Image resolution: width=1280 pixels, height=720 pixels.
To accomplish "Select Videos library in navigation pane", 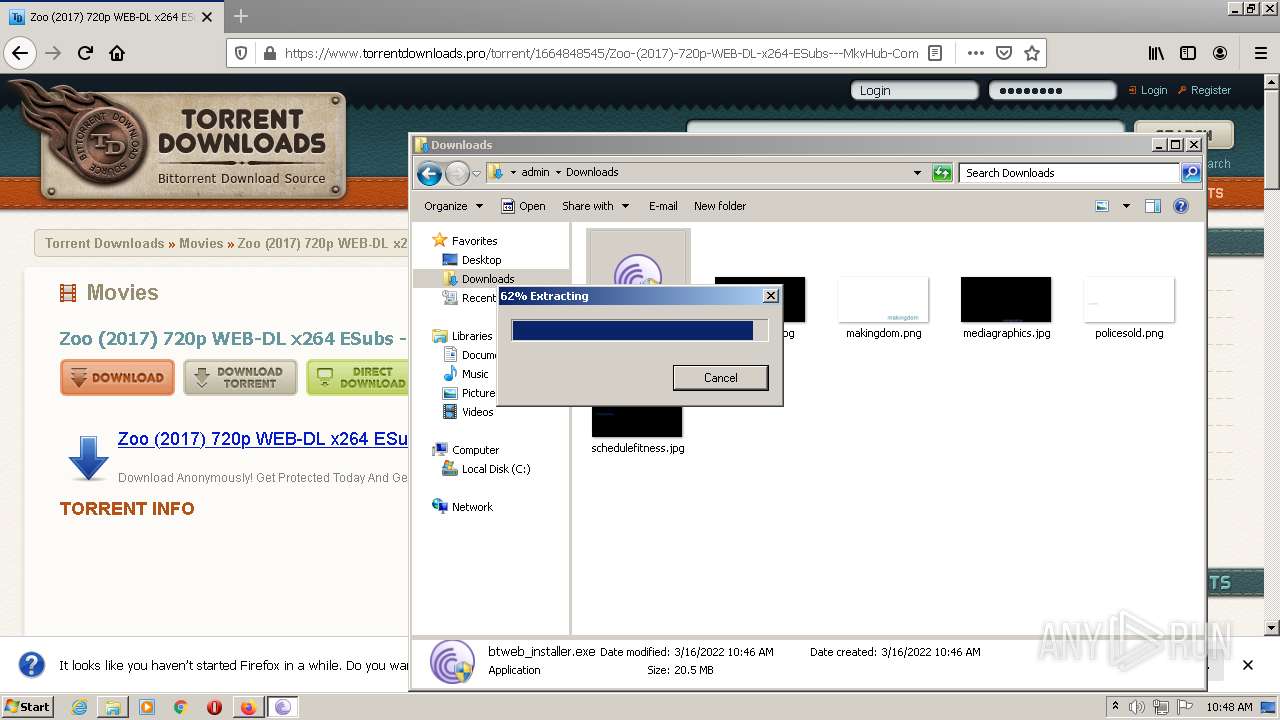I will 468,412.
